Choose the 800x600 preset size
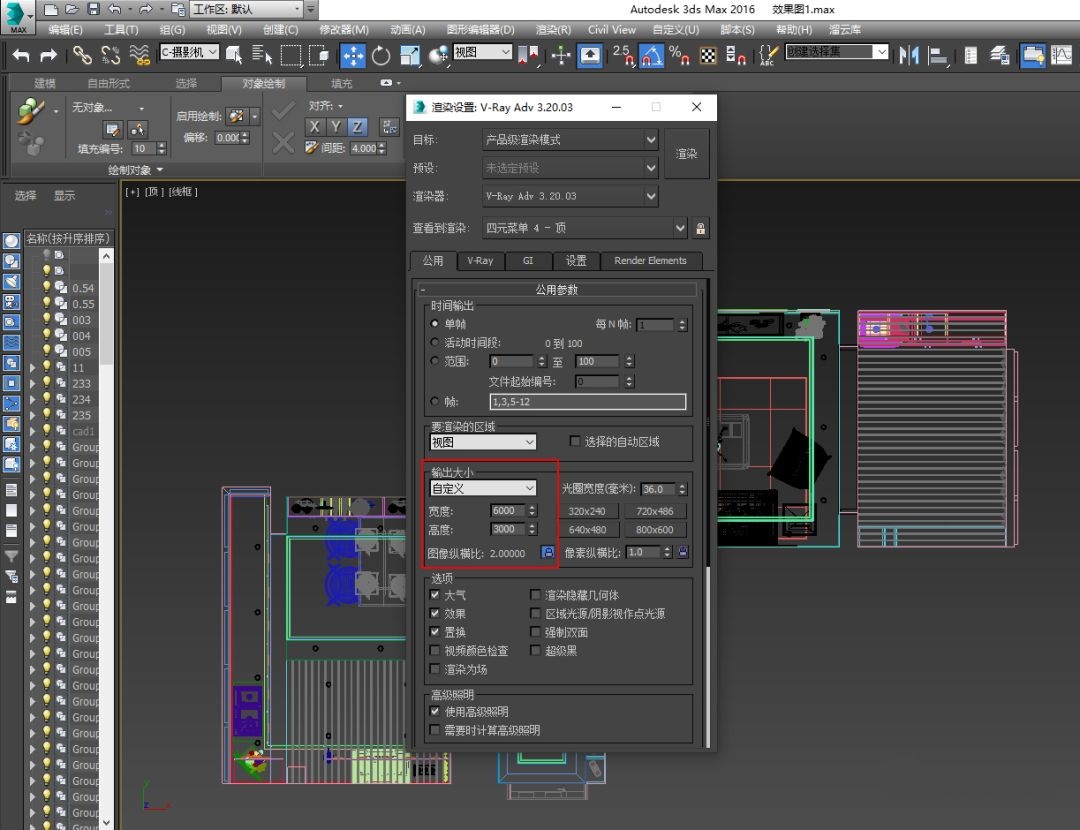This screenshot has width=1080, height=830. tap(654, 530)
